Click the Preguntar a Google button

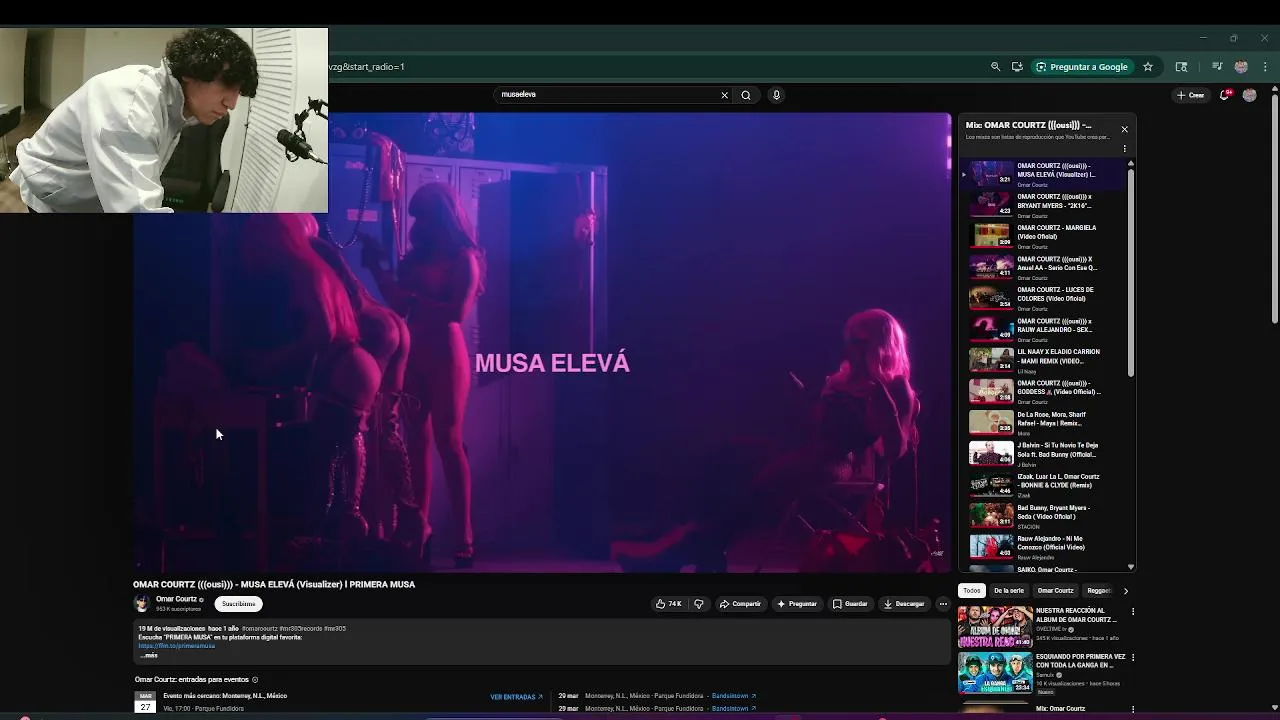(1082, 67)
